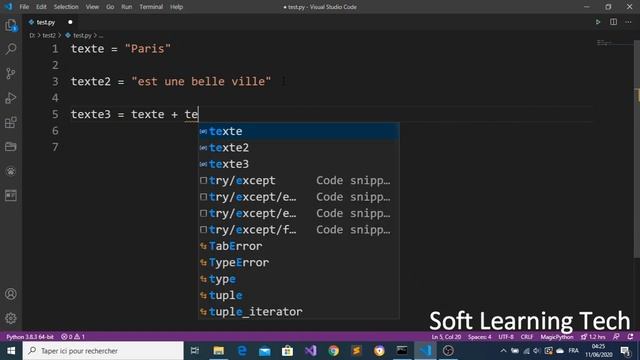Select 'TypeError' in the suggestion list
The image size is (640, 360).
click(x=299, y=262)
